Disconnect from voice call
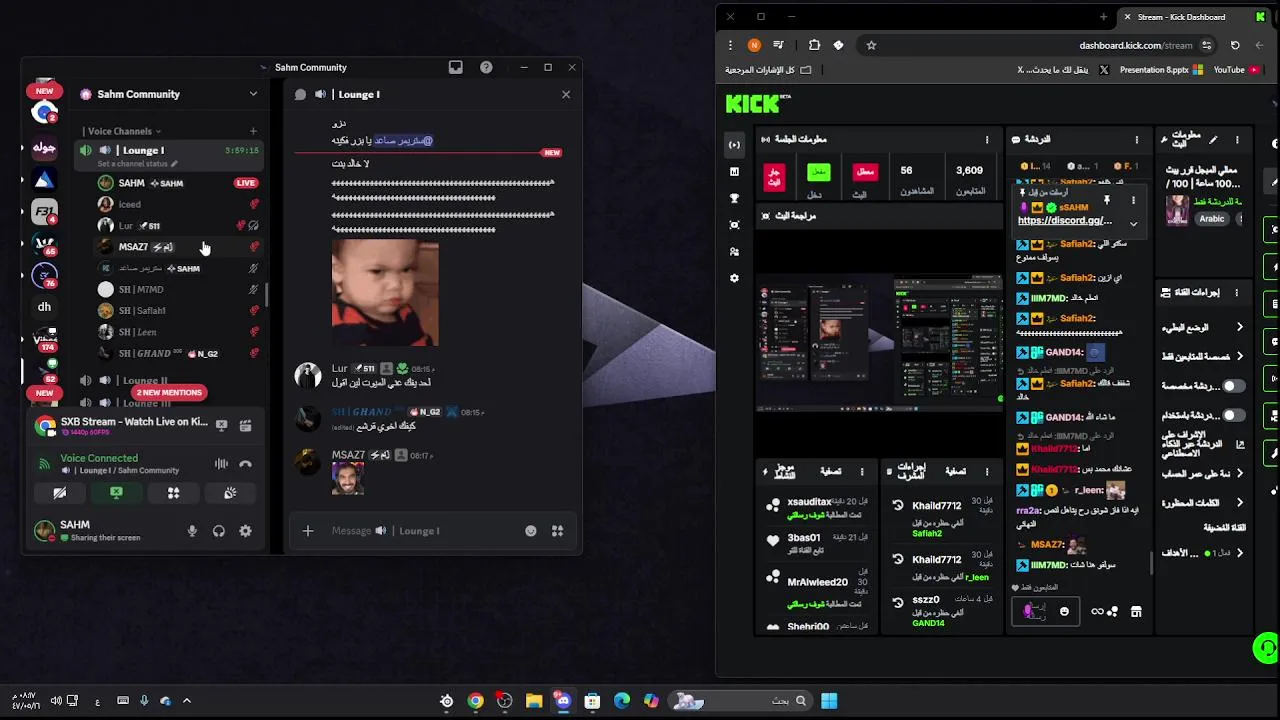The image size is (1280, 720). click(x=246, y=464)
